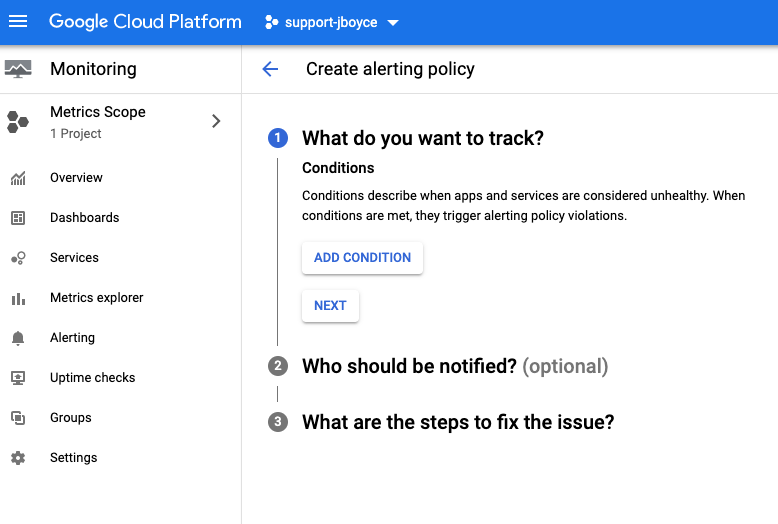Click the Overview chart icon

(x=18, y=178)
